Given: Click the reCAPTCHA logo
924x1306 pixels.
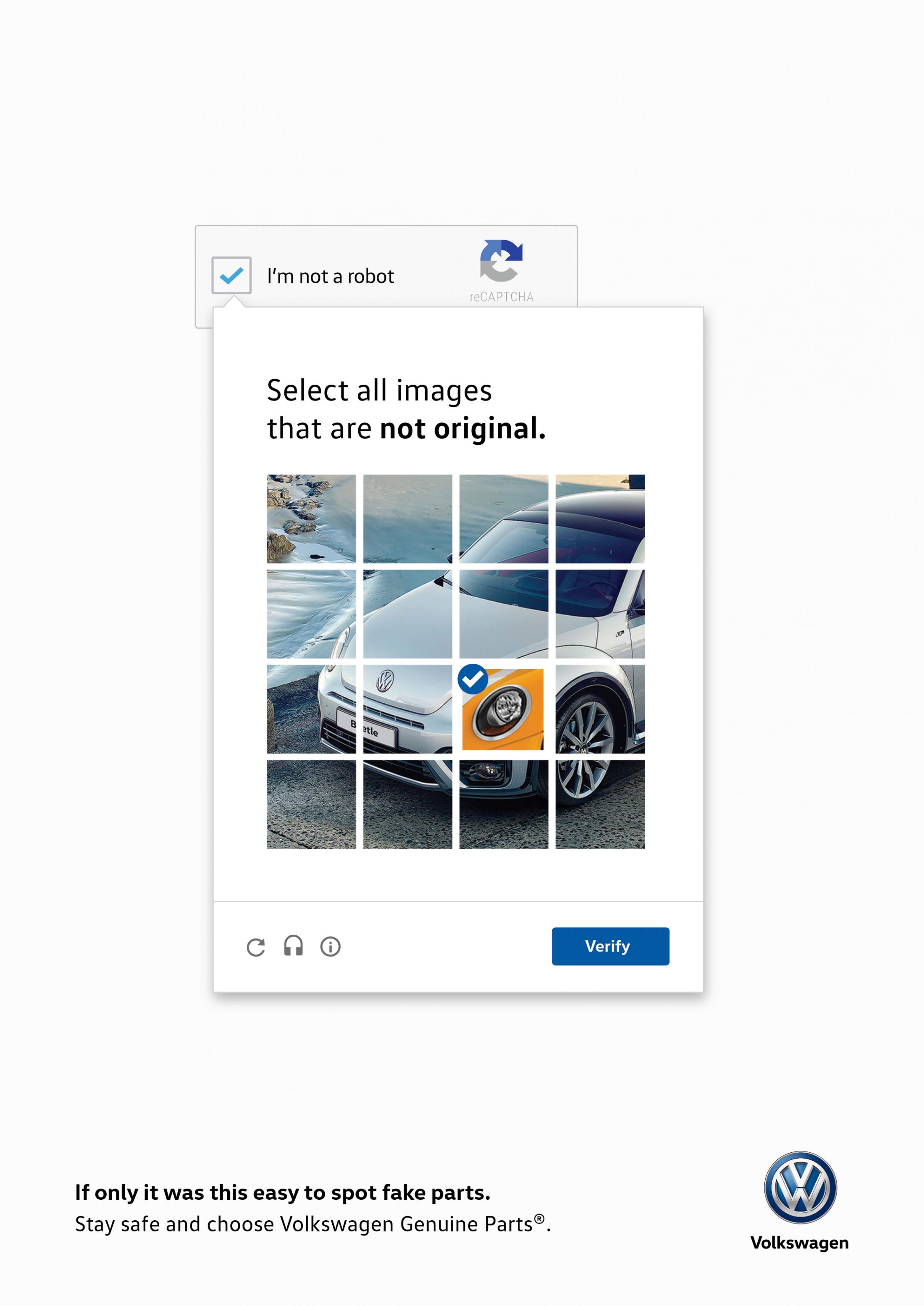Looking at the screenshot, I should click(x=501, y=260).
